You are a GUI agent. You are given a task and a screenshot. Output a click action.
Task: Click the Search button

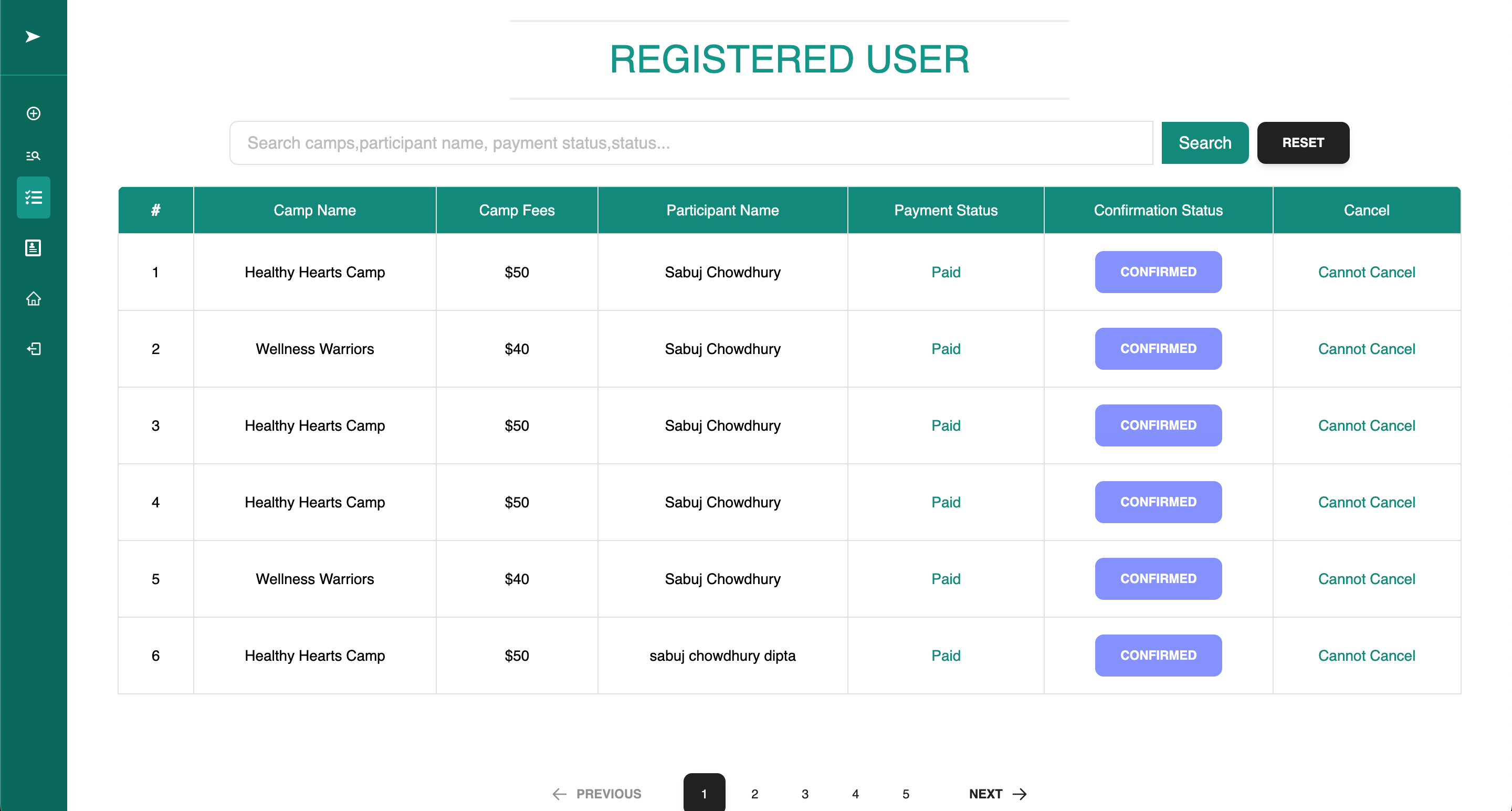pos(1204,143)
